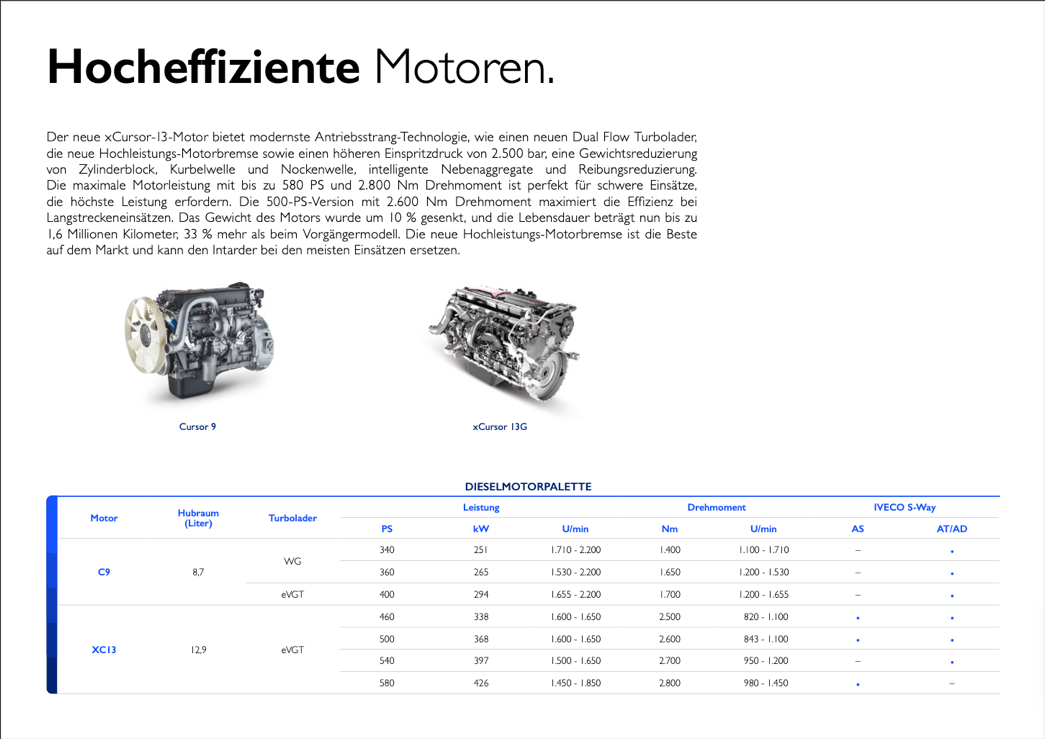
Task: Click the "Hocheffiziente Motoren" page title
Action: pos(300,66)
